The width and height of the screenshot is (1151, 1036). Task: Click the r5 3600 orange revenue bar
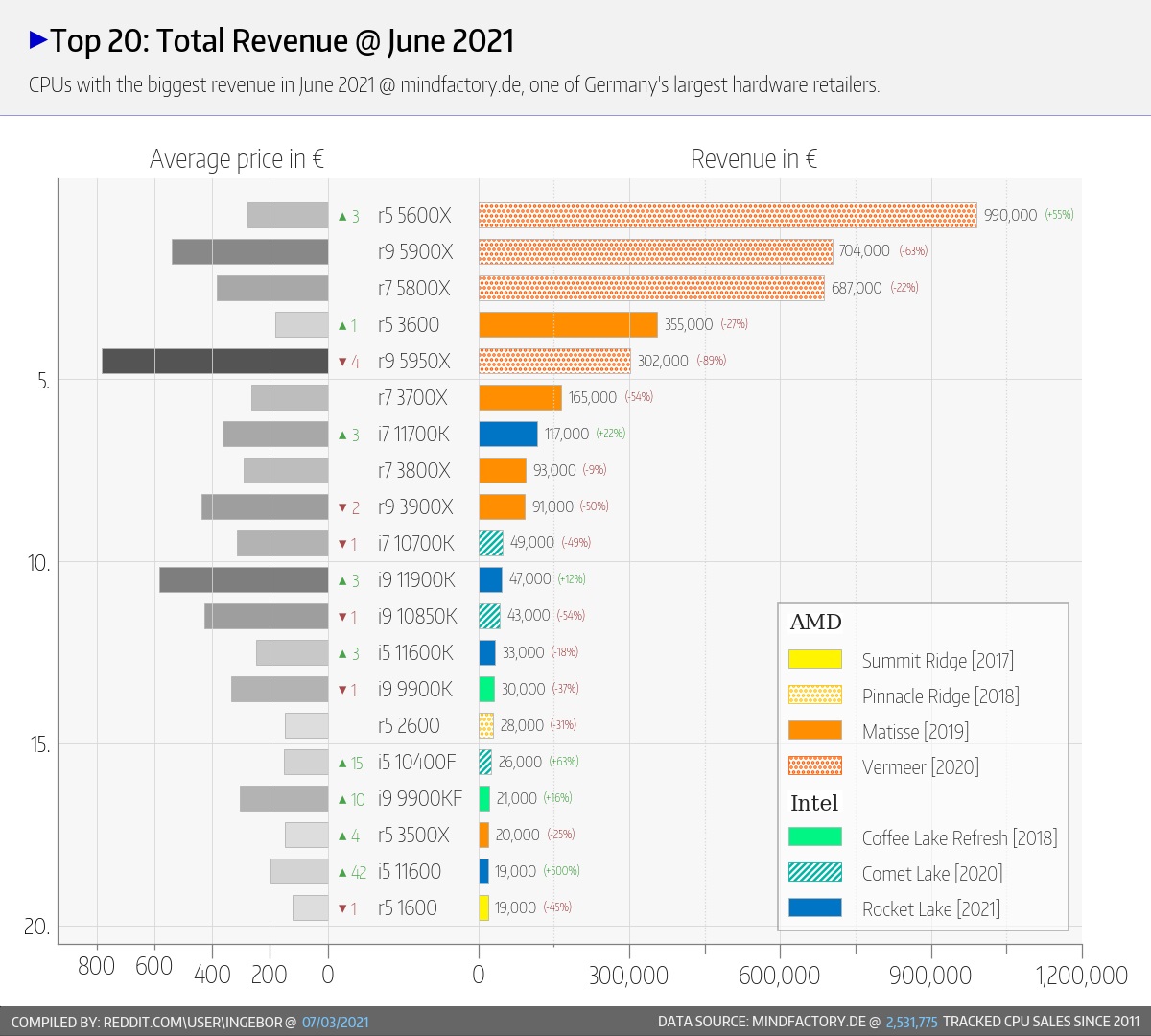pyautogui.click(x=568, y=324)
